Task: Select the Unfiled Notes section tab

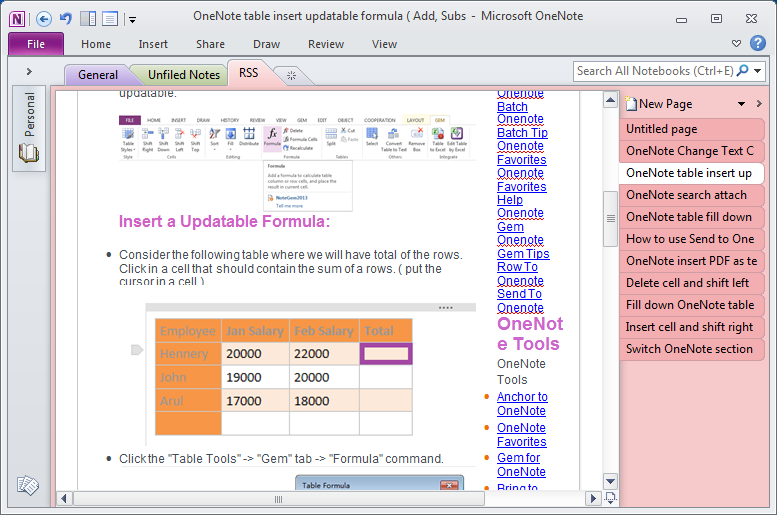Action: pyautogui.click(x=183, y=75)
